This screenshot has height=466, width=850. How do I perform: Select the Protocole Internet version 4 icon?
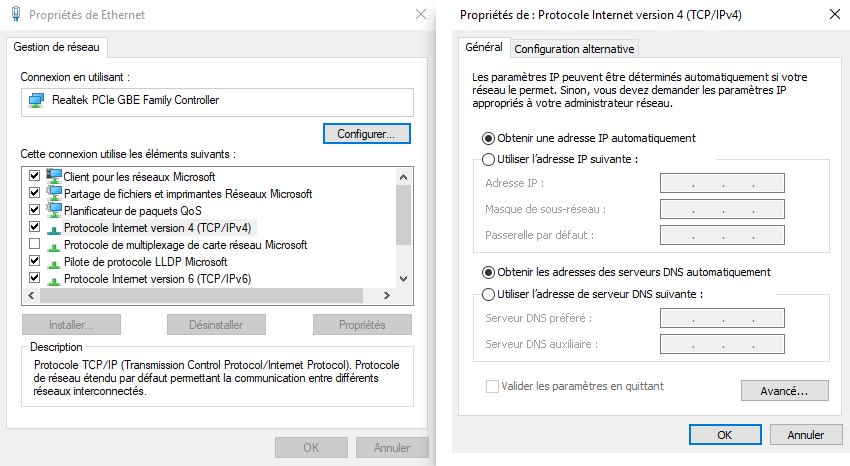click(54, 228)
